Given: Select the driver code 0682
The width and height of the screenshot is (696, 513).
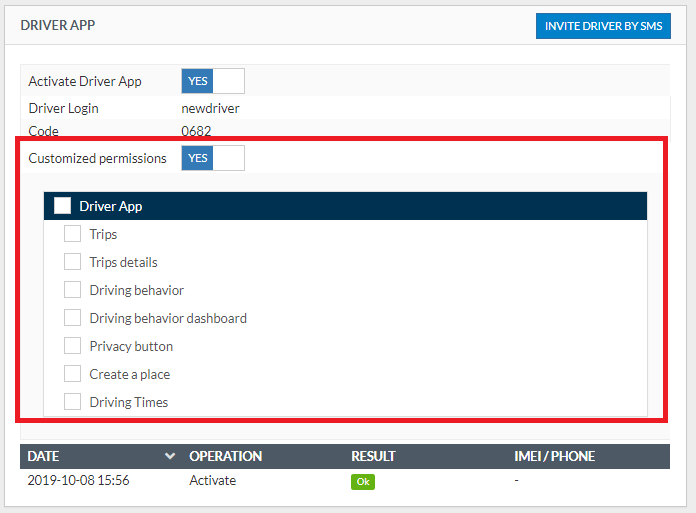Looking at the screenshot, I should pyautogui.click(x=196, y=131).
